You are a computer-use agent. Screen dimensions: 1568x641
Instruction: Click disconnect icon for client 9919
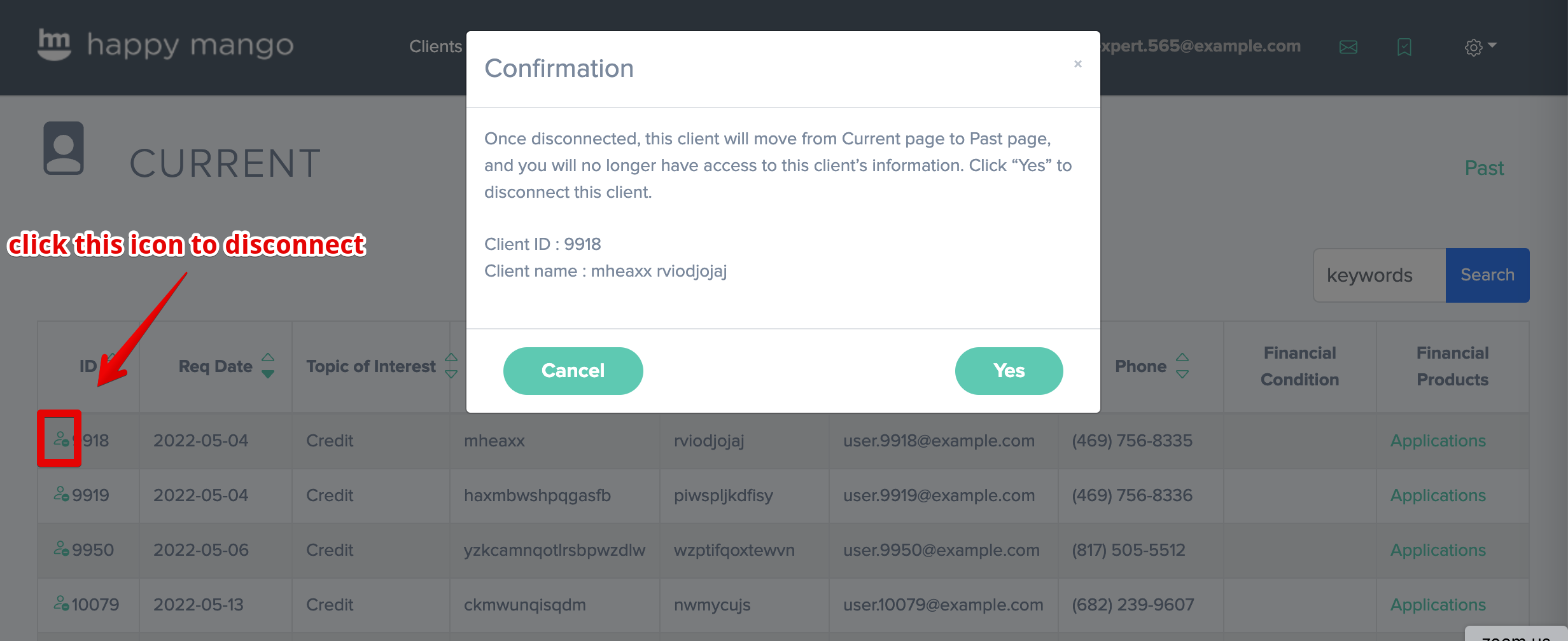click(x=61, y=494)
